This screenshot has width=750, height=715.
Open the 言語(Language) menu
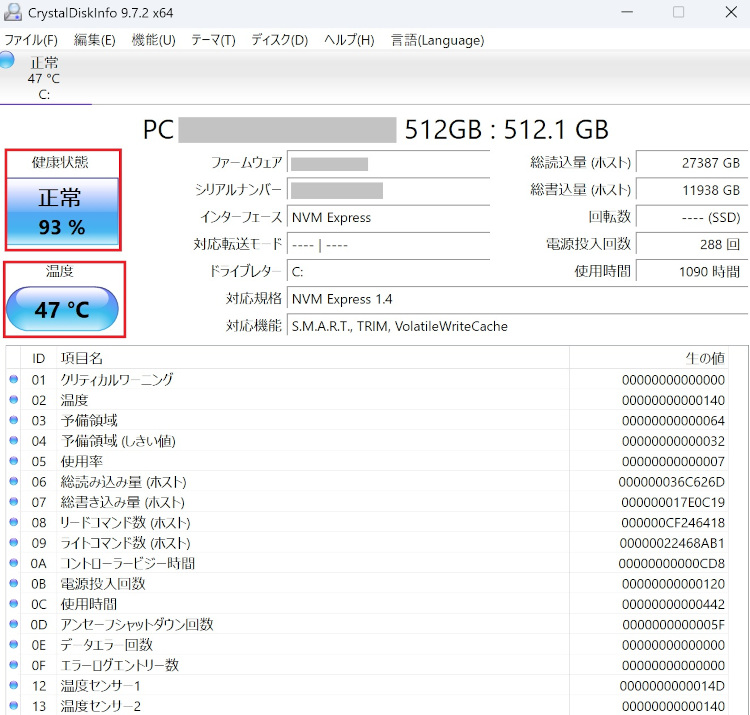coord(438,40)
